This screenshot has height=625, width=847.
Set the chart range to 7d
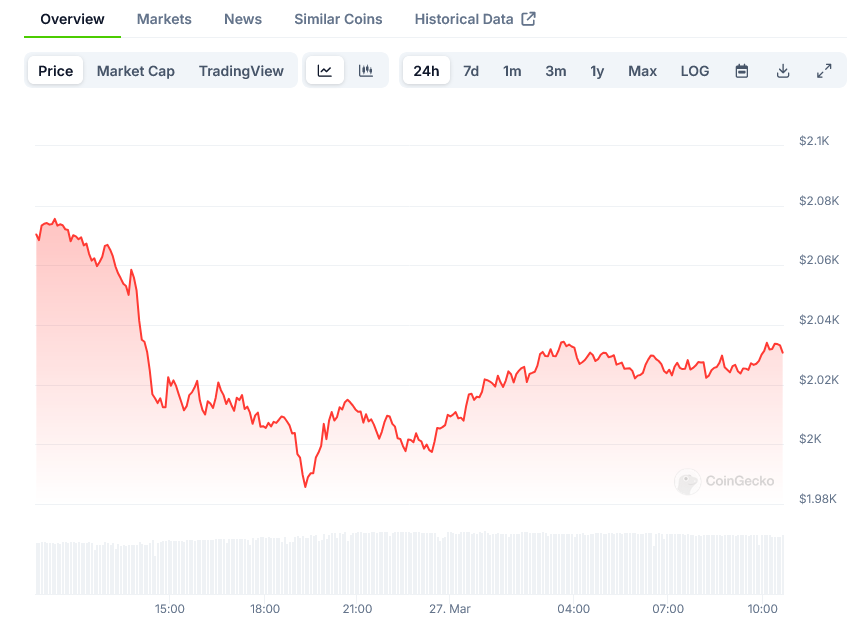coord(471,71)
